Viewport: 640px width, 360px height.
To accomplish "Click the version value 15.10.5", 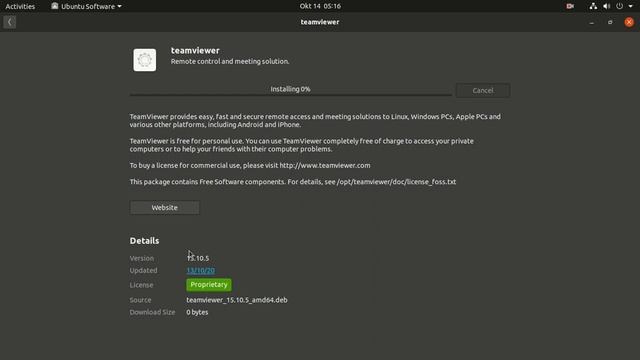I will 198,258.
